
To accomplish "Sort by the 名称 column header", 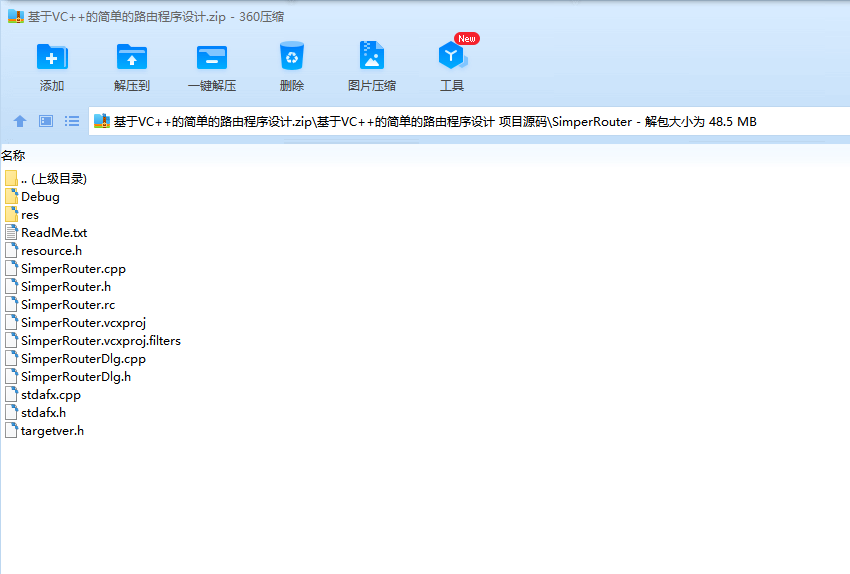I will 13,156.
